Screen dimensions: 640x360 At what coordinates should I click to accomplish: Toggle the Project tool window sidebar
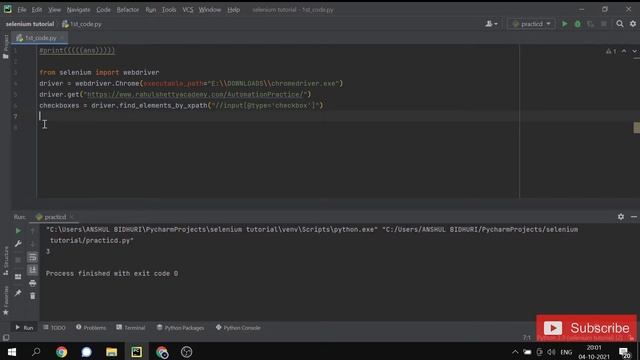5,47
